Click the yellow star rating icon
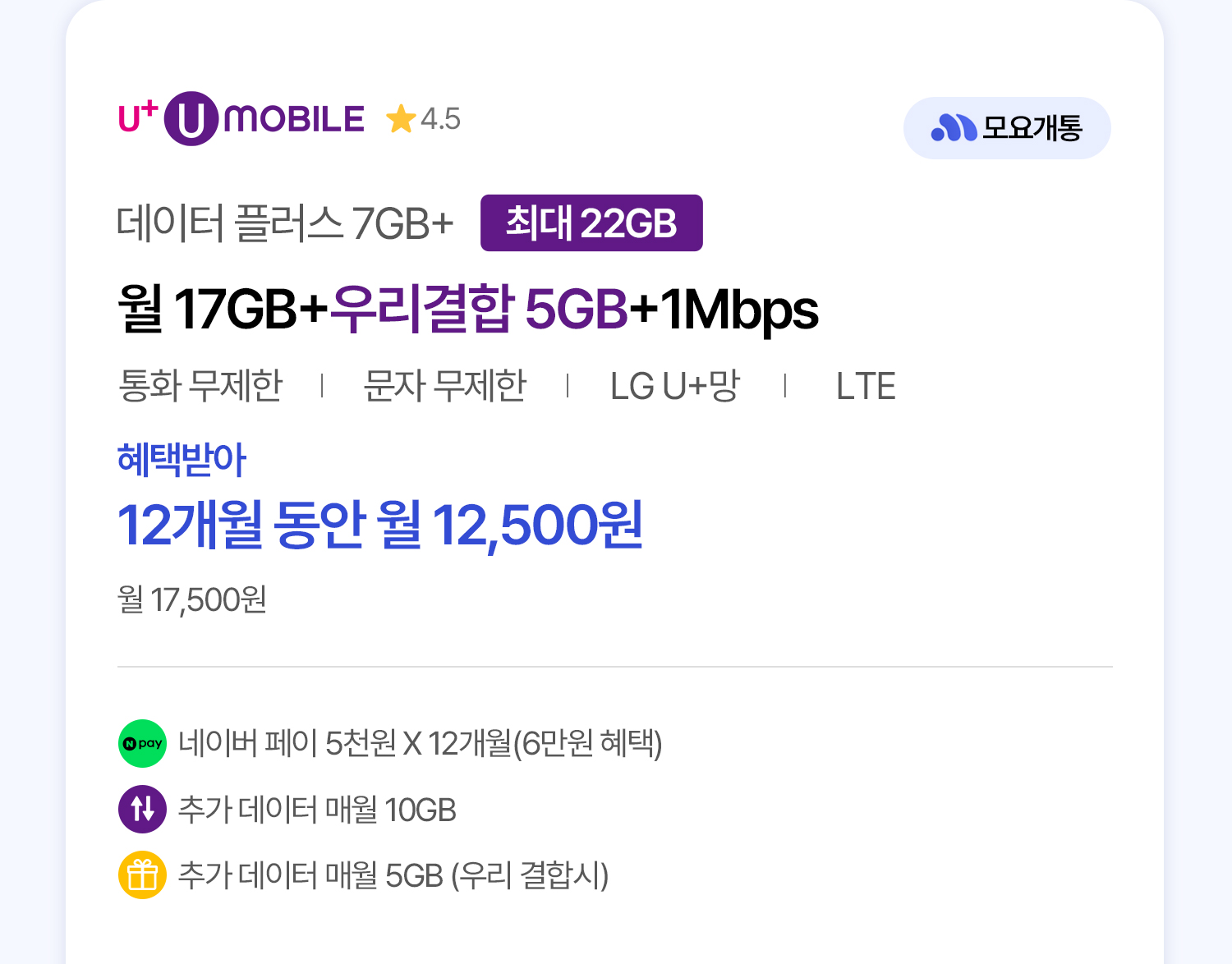 (x=401, y=119)
